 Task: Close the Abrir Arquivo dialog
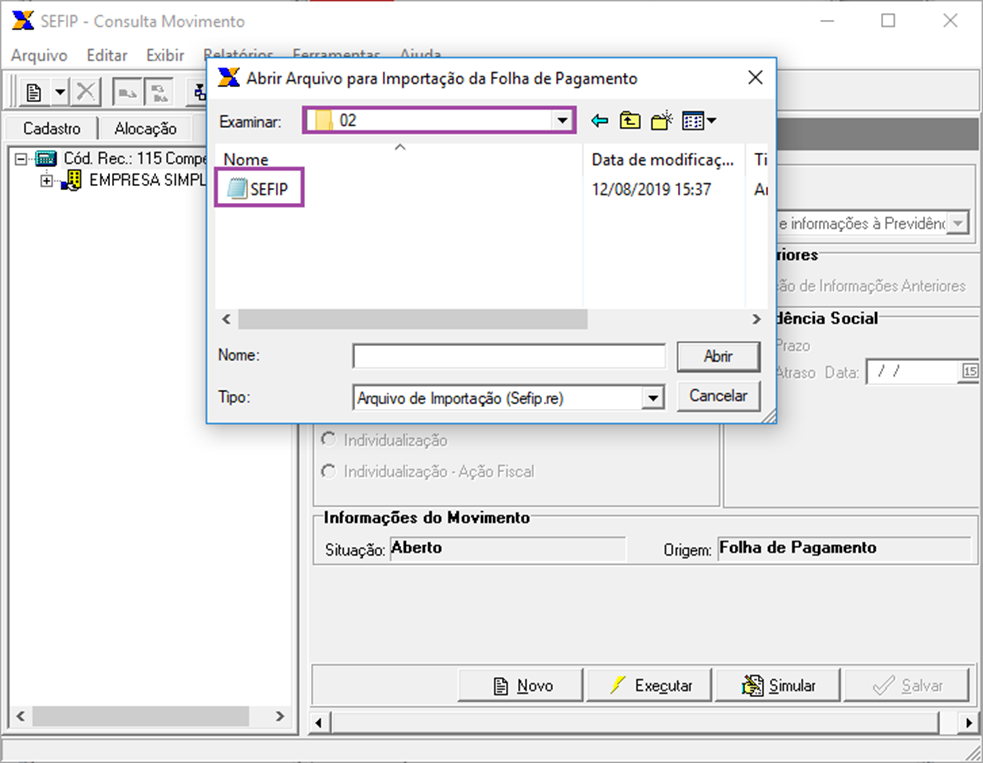pos(755,78)
